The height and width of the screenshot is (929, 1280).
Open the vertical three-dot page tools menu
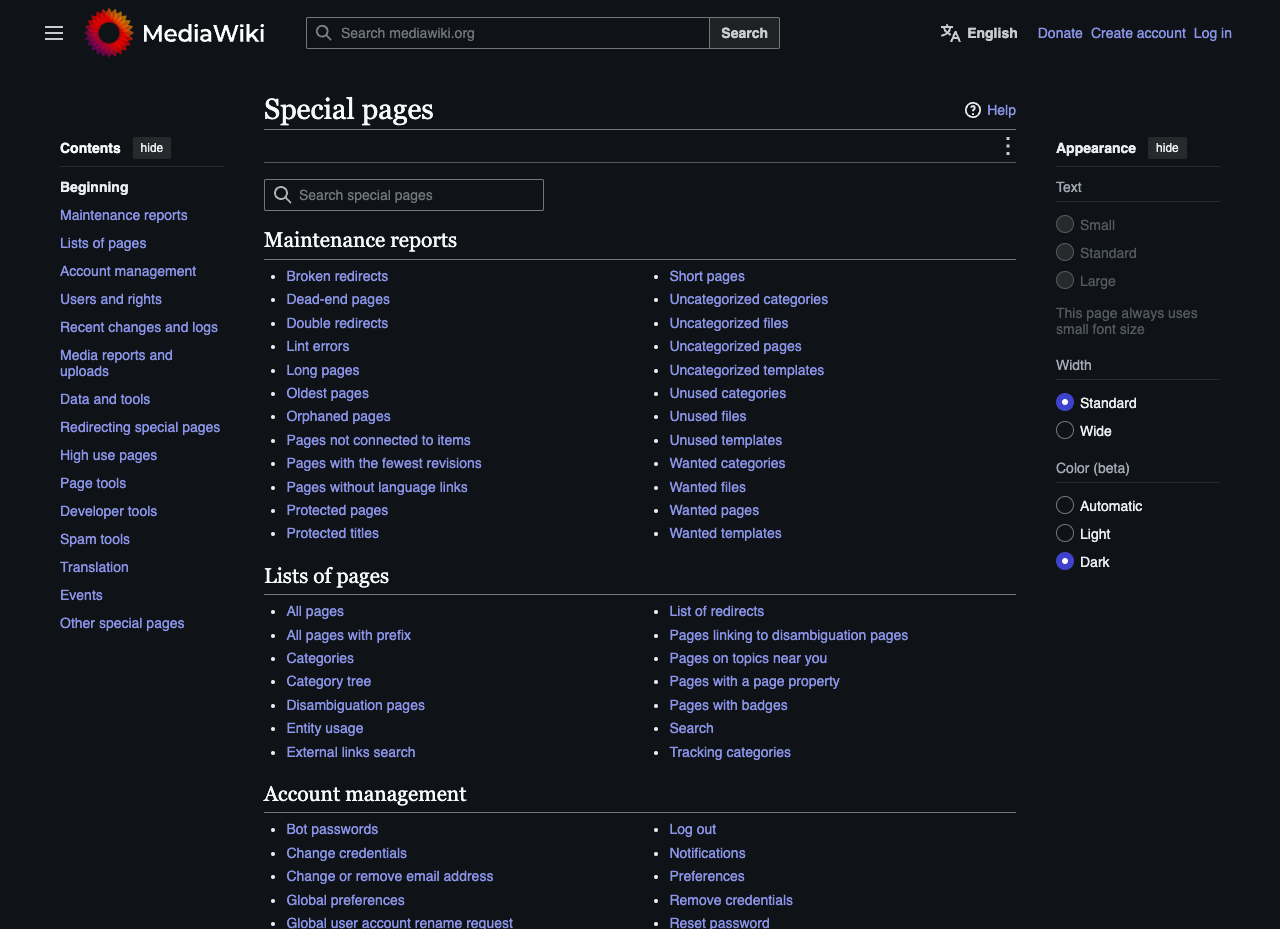[1007, 147]
